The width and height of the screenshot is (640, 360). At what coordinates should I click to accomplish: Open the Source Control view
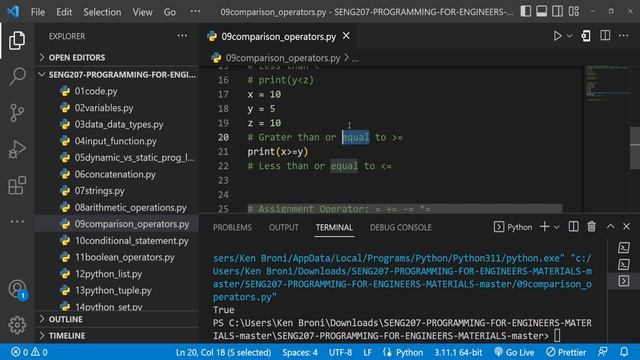pos(17,113)
